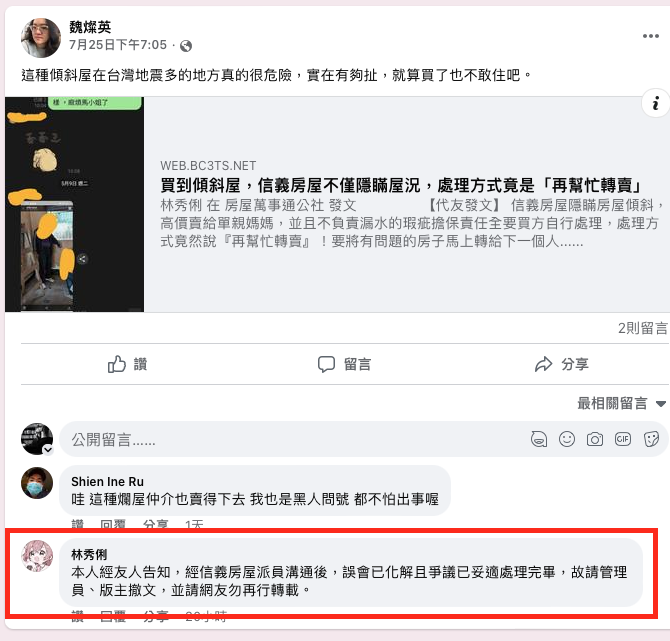Open the sticker picker in comment box
This screenshot has height=641, width=670.
(651, 439)
